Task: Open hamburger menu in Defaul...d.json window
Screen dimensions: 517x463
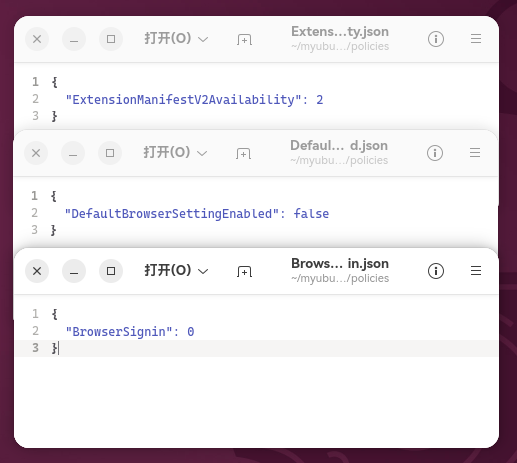Action: [475, 153]
